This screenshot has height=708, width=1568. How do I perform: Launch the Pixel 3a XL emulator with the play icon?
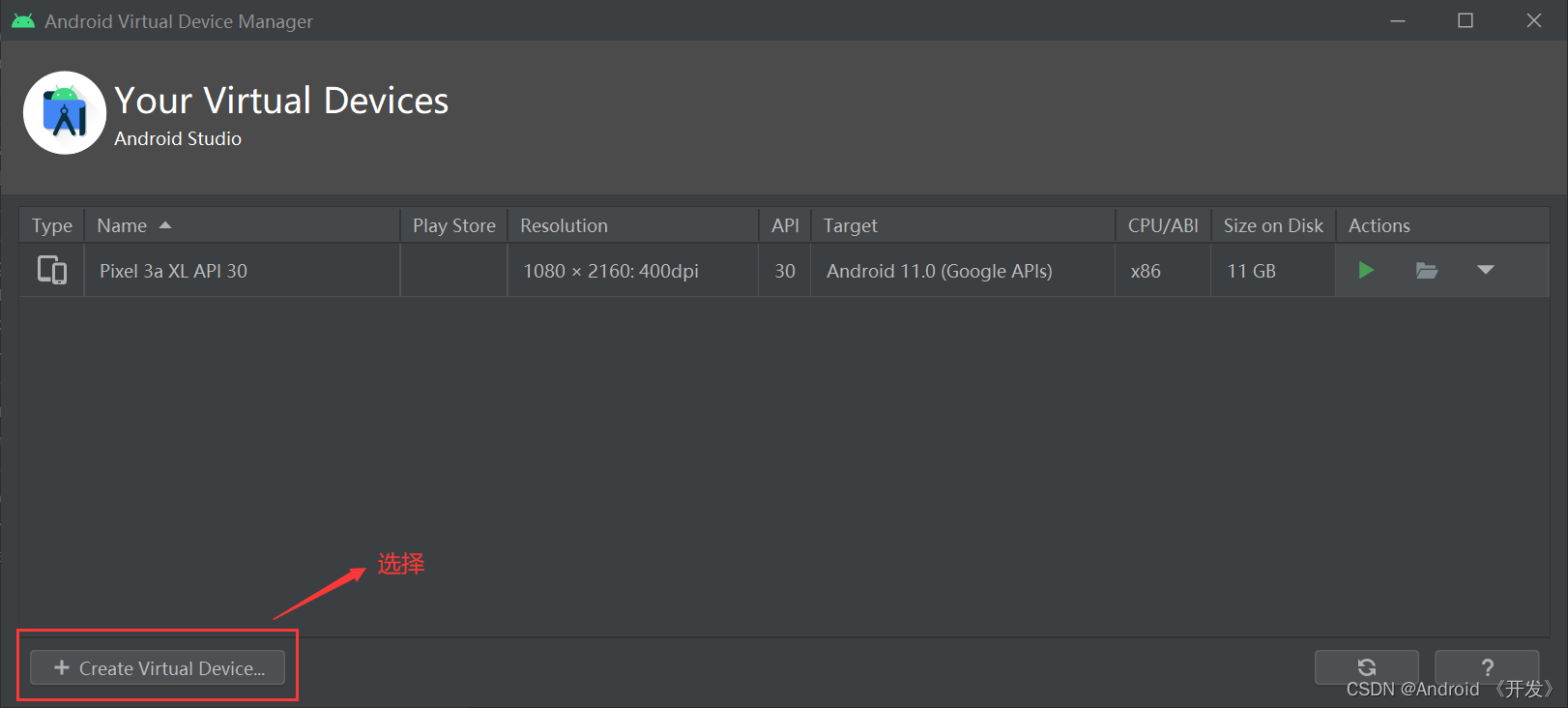[x=1366, y=271]
